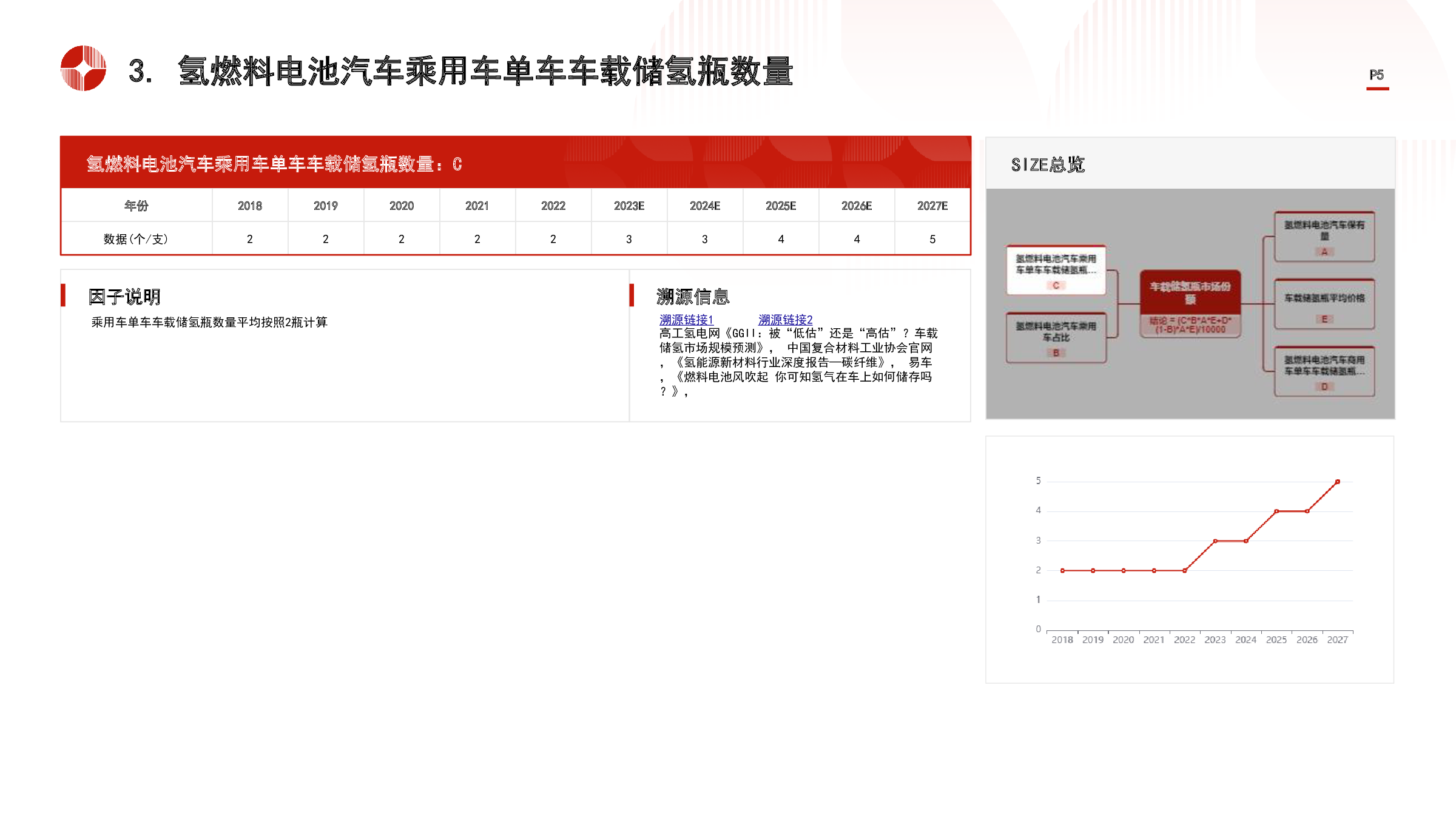Click the 2027 data point on line chart
Viewport: 1456px width, 819px height.
tap(1337, 482)
